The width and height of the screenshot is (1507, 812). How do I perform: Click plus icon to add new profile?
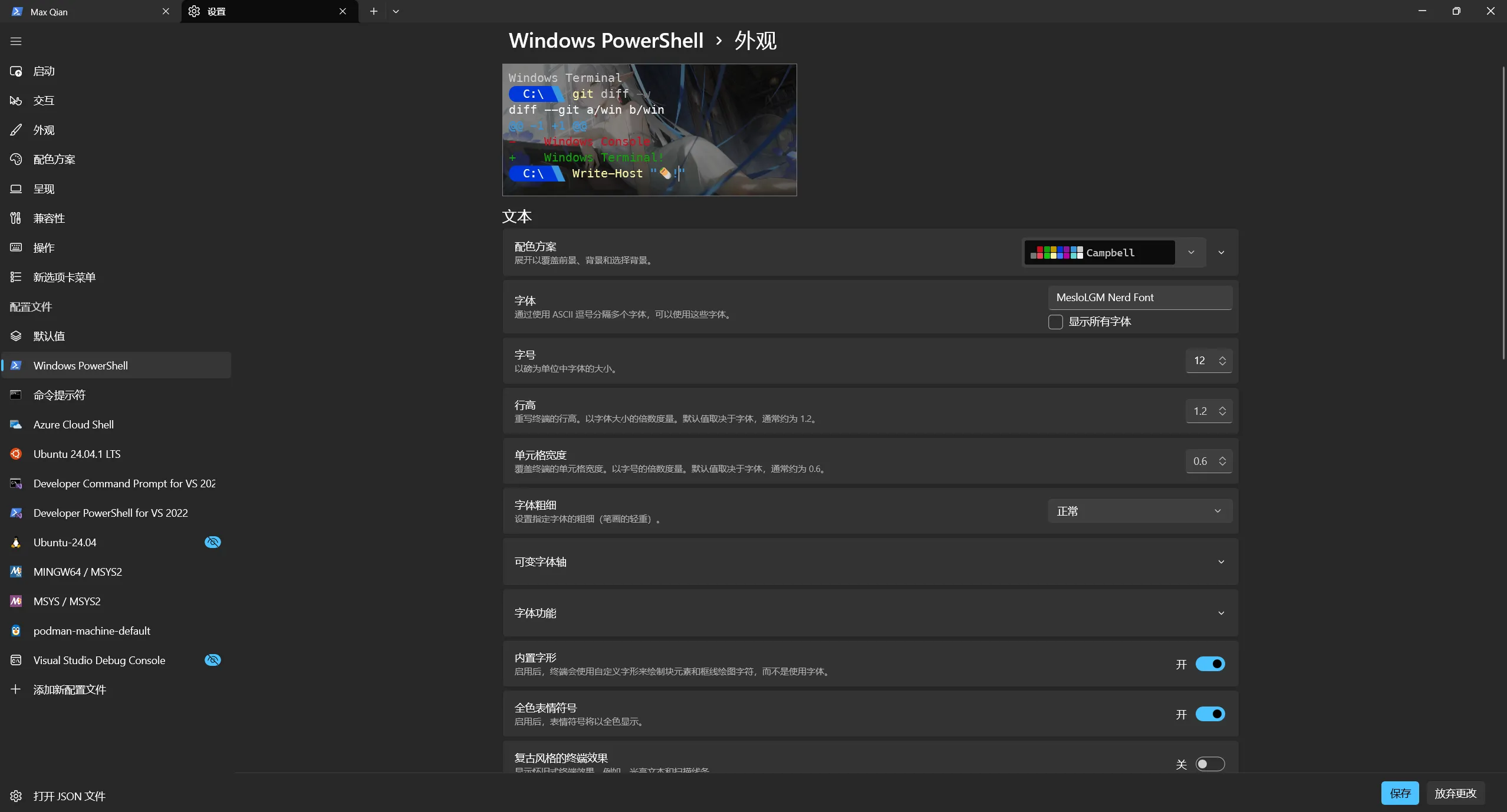[16, 689]
